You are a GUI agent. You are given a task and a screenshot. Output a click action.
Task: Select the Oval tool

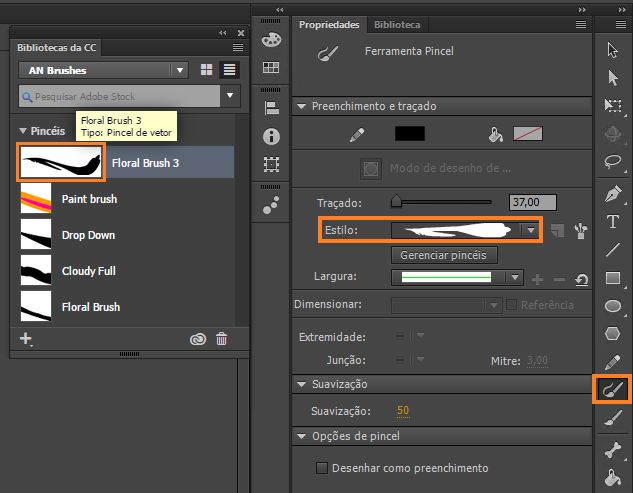613,306
